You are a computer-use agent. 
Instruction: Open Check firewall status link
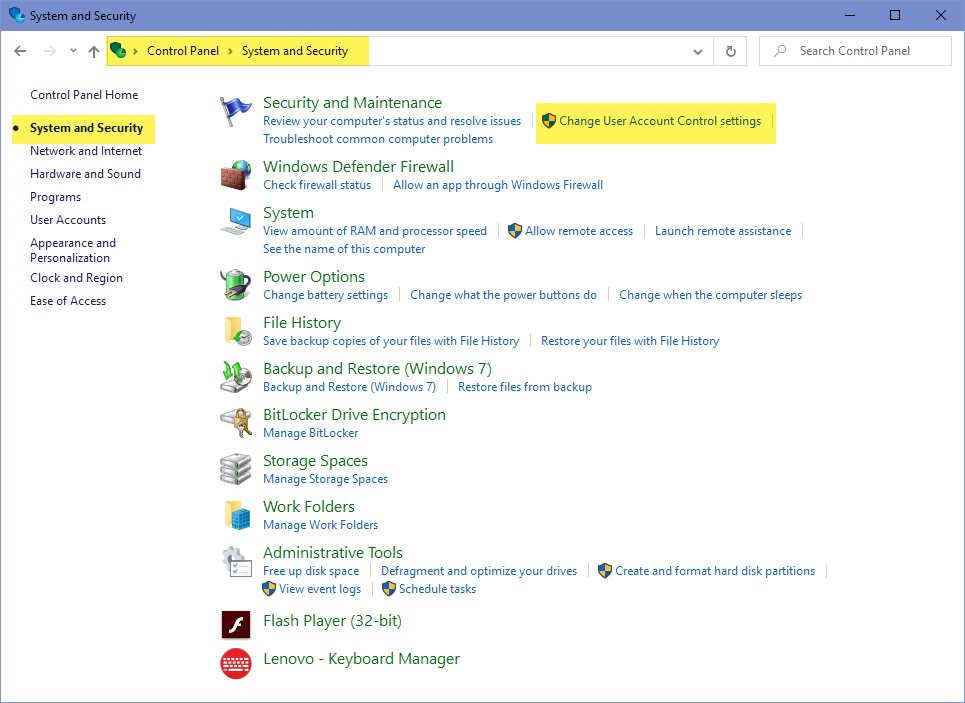tap(317, 185)
